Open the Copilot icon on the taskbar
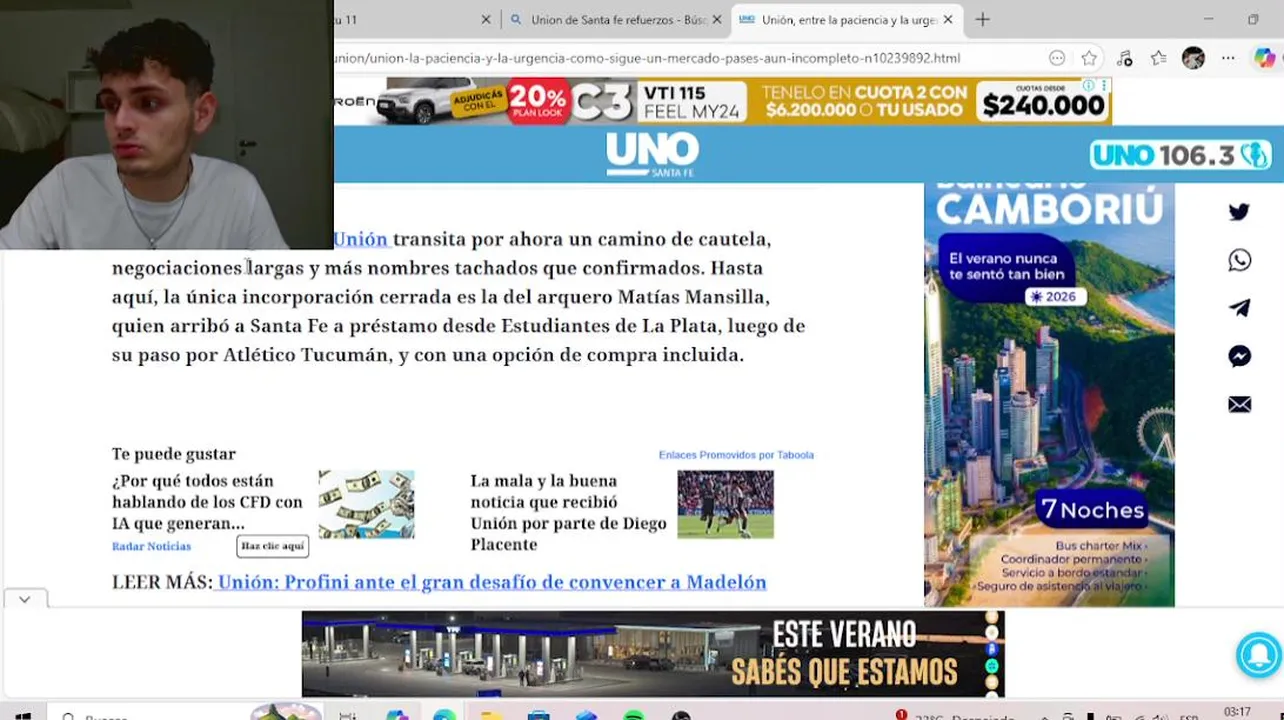This screenshot has height=720, width=1284. 397,716
